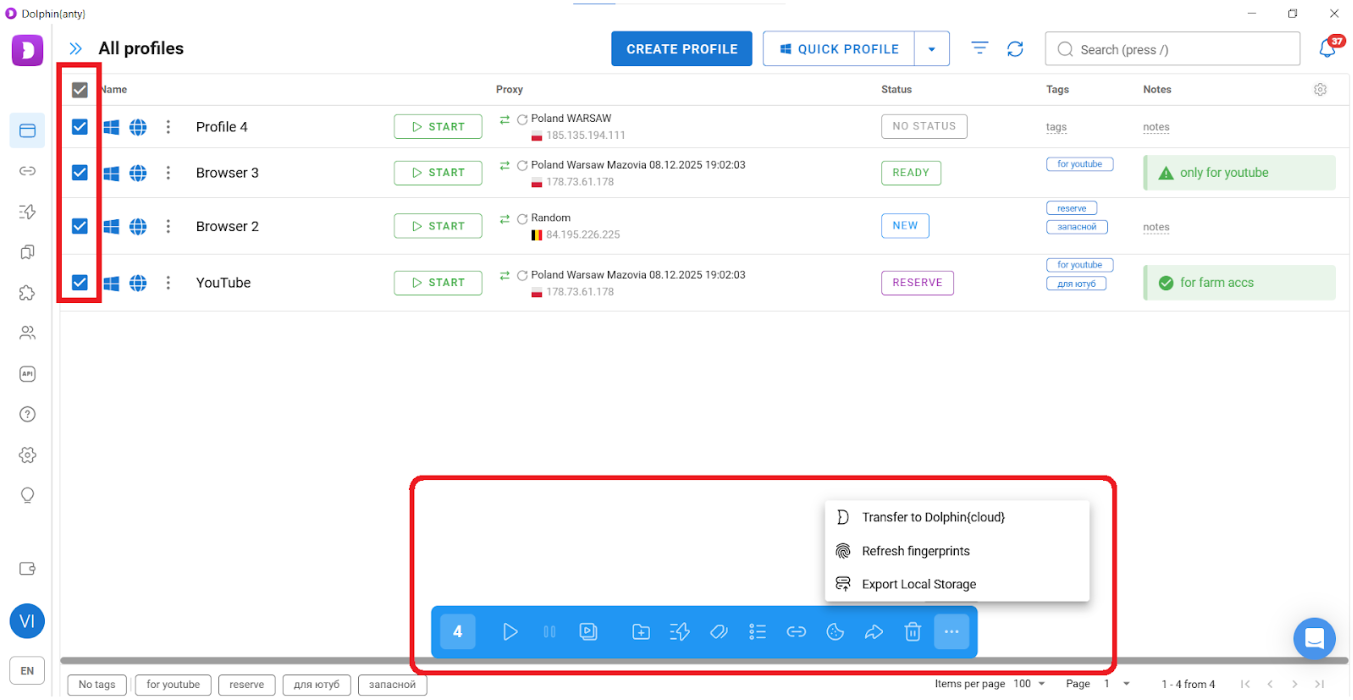1353x700 pixels.
Task: Click the CREATE PROFILE button
Action: coord(681,49)
